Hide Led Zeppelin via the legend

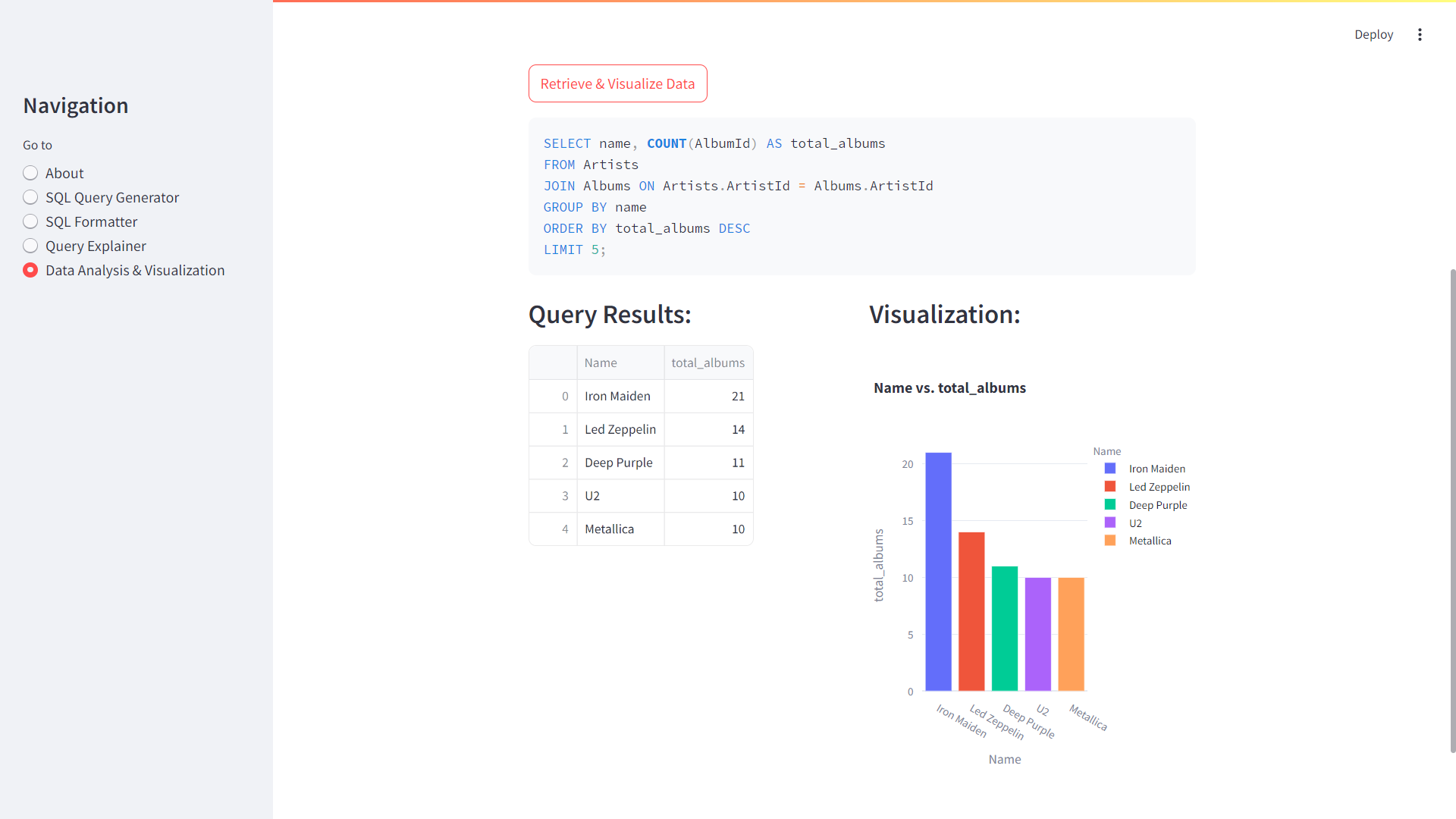pyautogui.click(x=1159, y=487)
